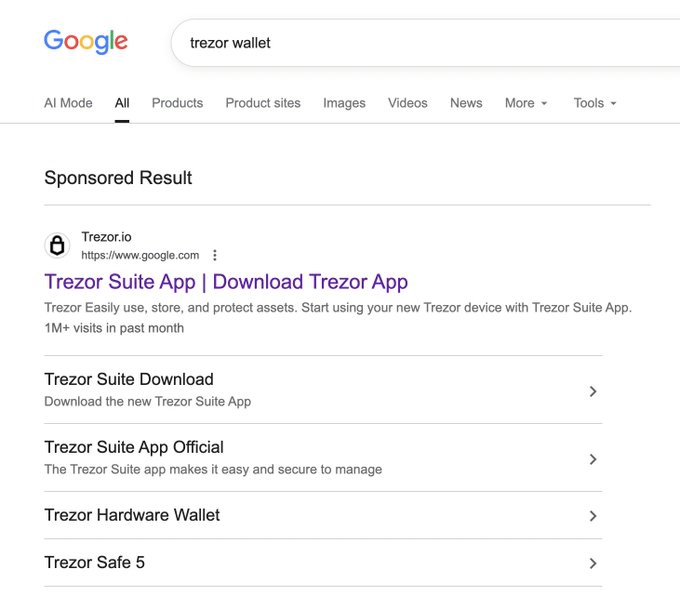
Task: Click the Google logo
Action: (86, 42)
